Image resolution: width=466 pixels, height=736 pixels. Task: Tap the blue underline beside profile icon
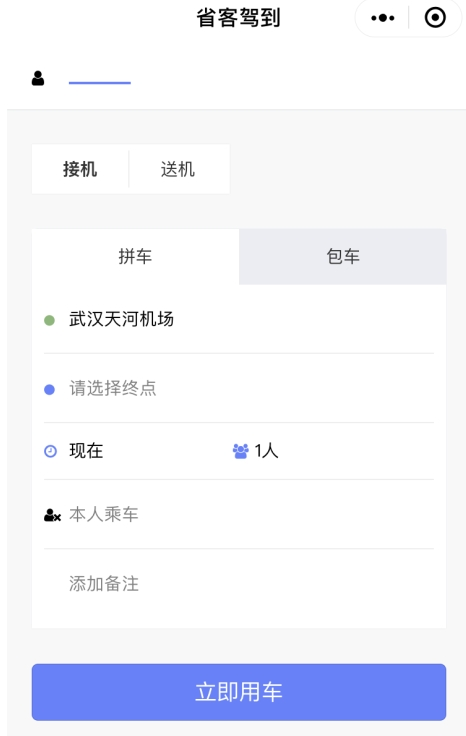(99, 83)
